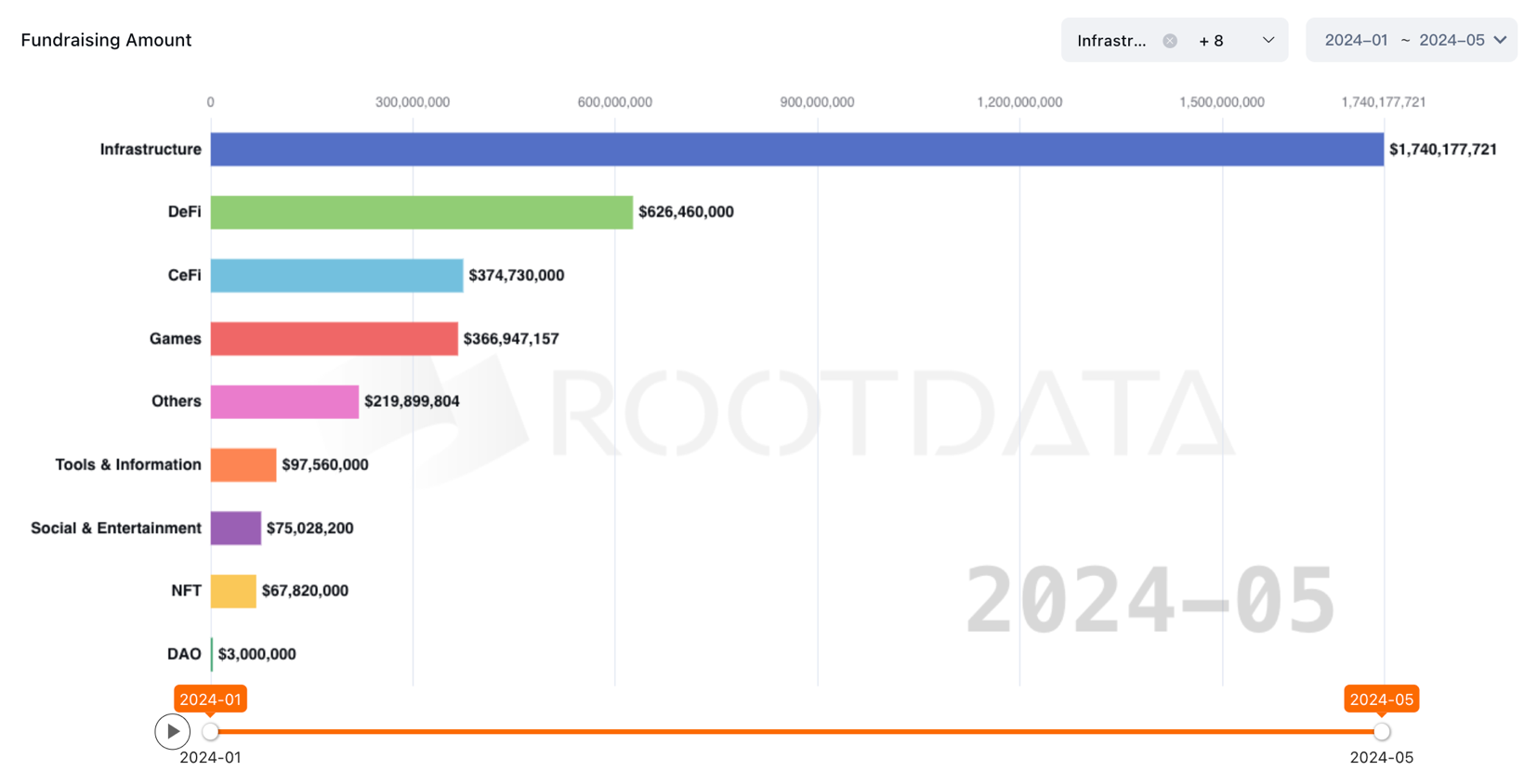Click the $374,730,000 value label
The image size is (1537, 784).
(x=517, y=275)
